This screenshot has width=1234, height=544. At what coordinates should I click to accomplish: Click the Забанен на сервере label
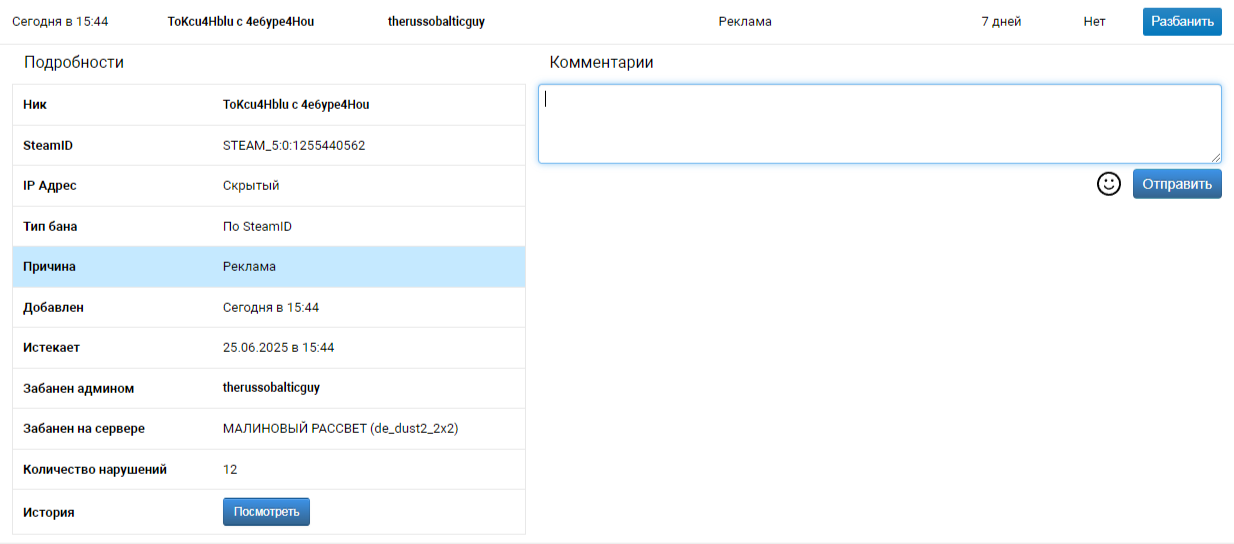point(84,428)
